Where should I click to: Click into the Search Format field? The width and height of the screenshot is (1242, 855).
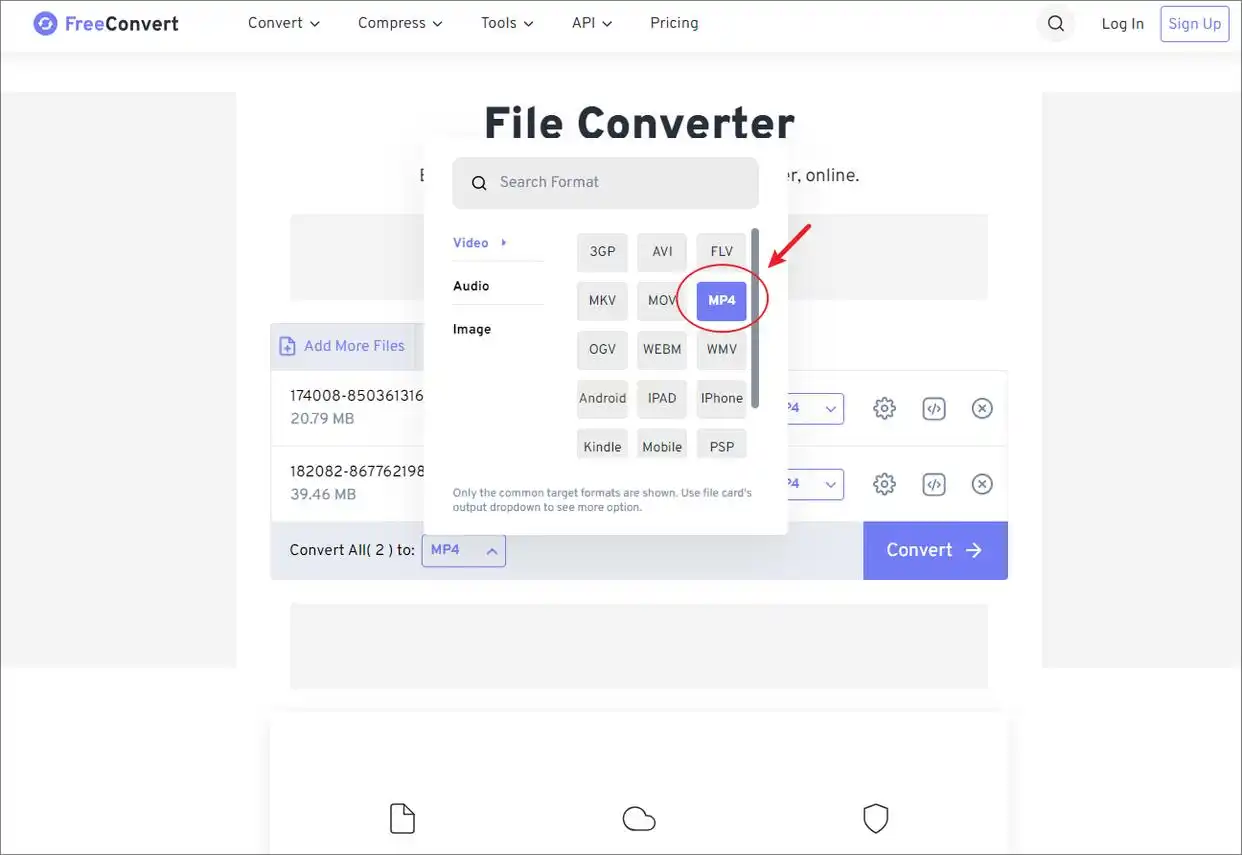point(605,183)
